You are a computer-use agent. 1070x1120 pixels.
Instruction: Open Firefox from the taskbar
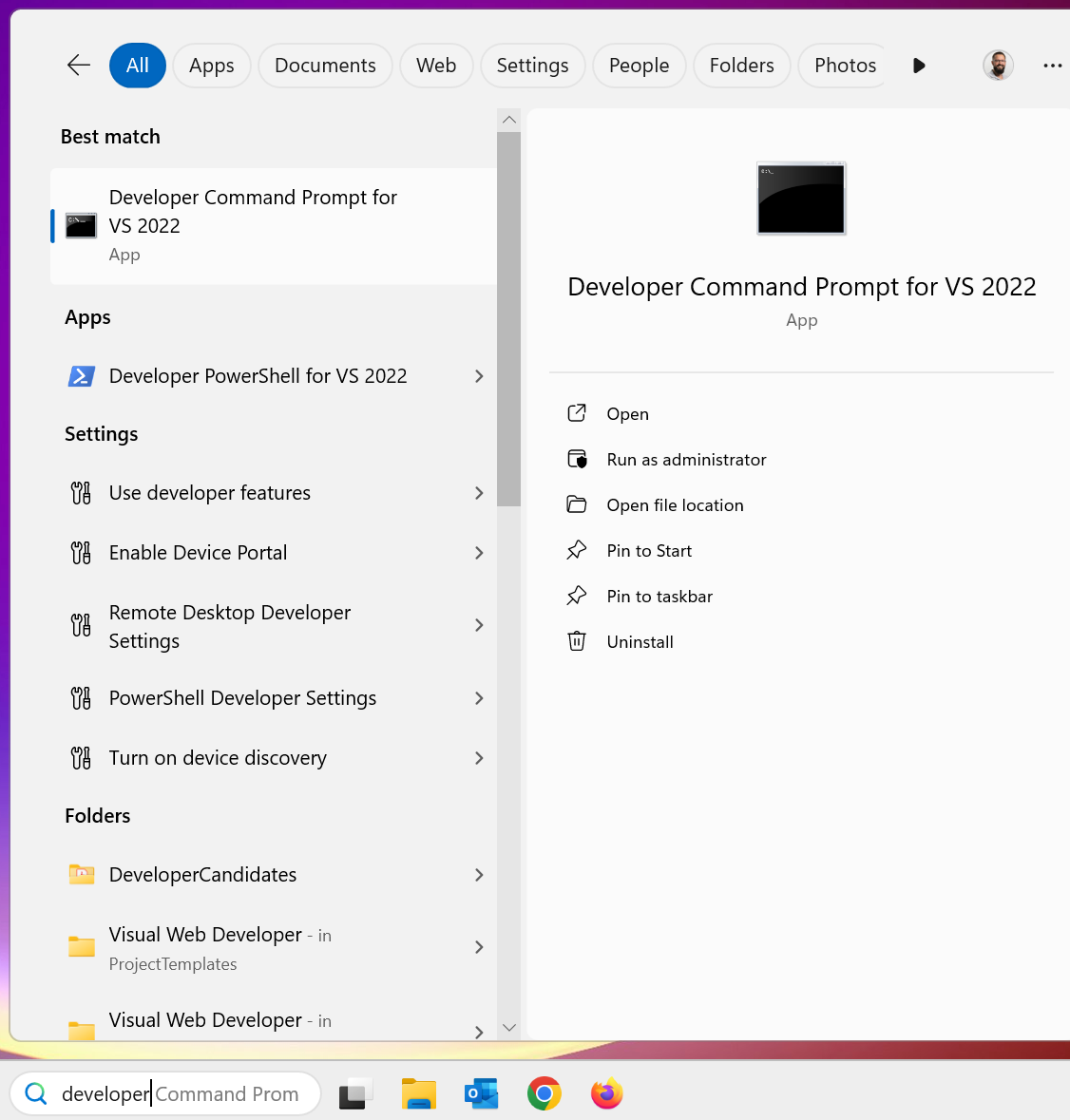(606, 1094)
